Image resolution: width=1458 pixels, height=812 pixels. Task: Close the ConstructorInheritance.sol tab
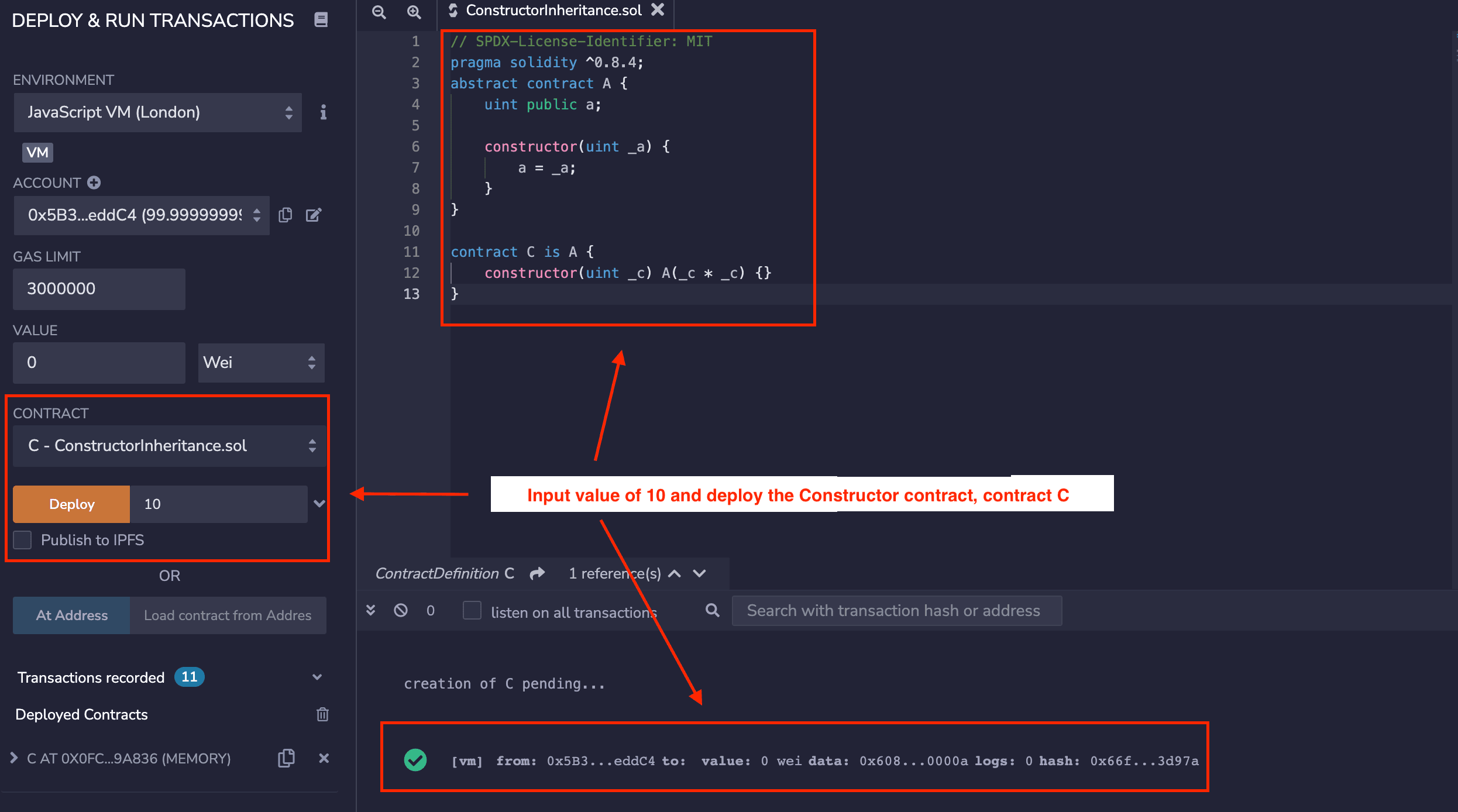(x=658, y=10)
